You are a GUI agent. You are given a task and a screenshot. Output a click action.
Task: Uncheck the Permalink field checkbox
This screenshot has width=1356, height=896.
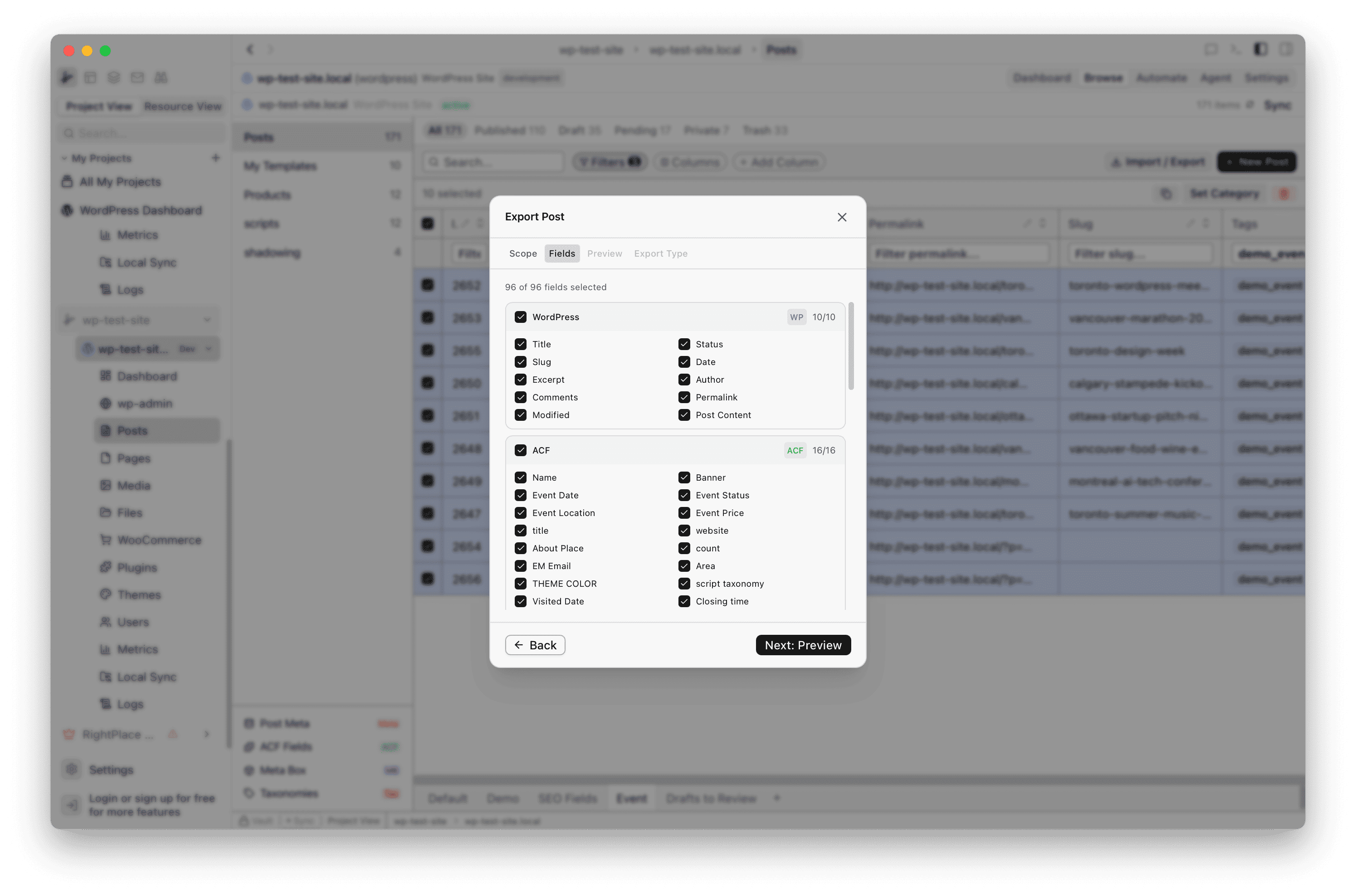684,397
